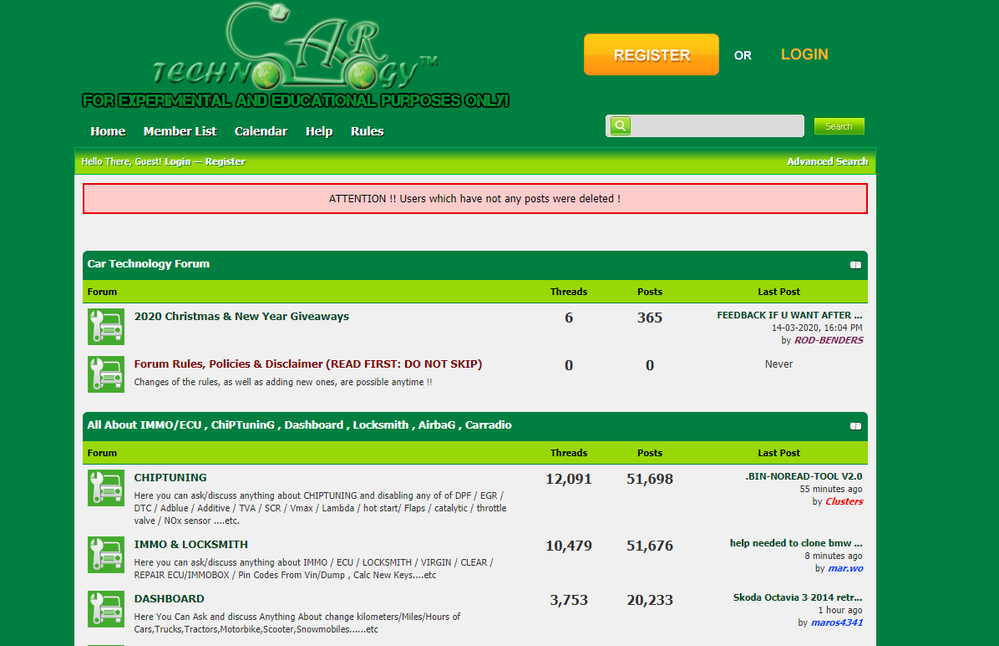999x646 pixels.
Task: View the profile of user ROD-BENDERS
Action: coord(828,340)
